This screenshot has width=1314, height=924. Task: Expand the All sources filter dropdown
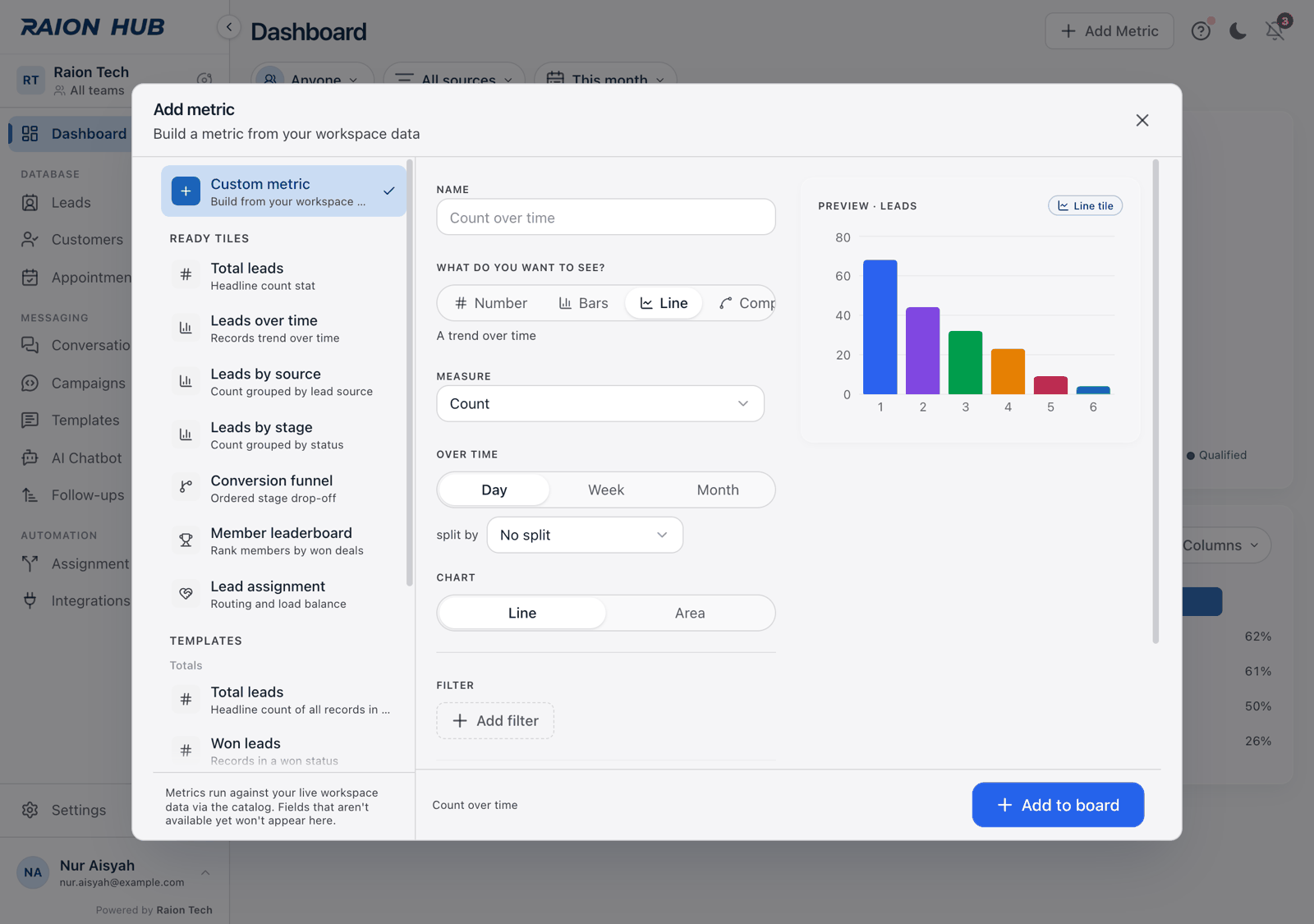(x=454, y=79)
